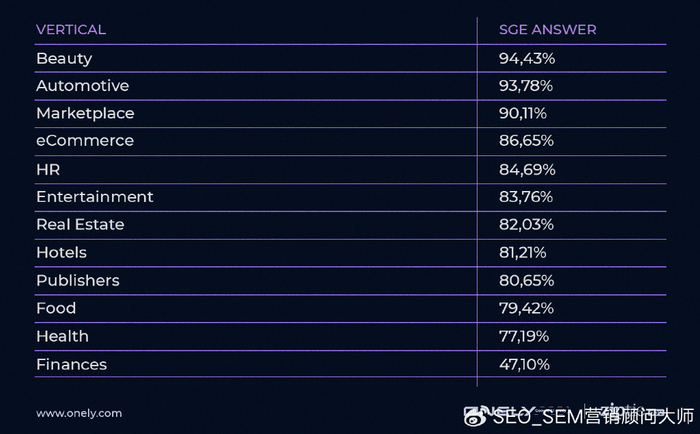Select the Entertainment row label
The image size is (700, 434).
point(94,197)
